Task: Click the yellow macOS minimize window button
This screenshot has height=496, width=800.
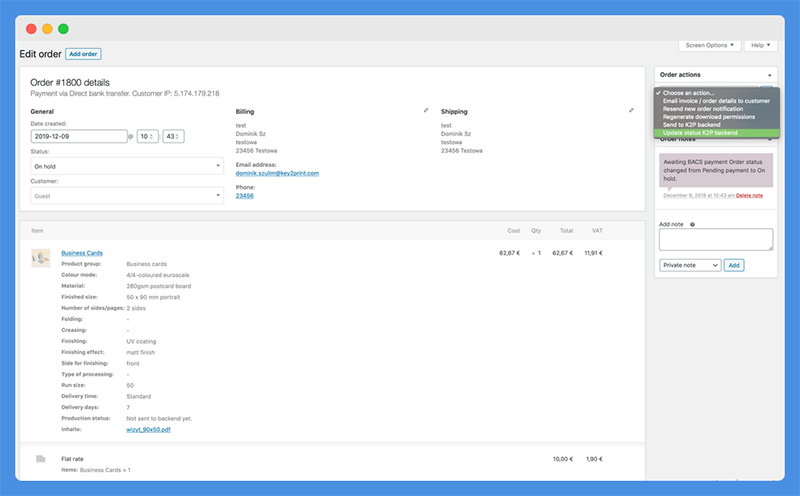Action: point(47,29)
